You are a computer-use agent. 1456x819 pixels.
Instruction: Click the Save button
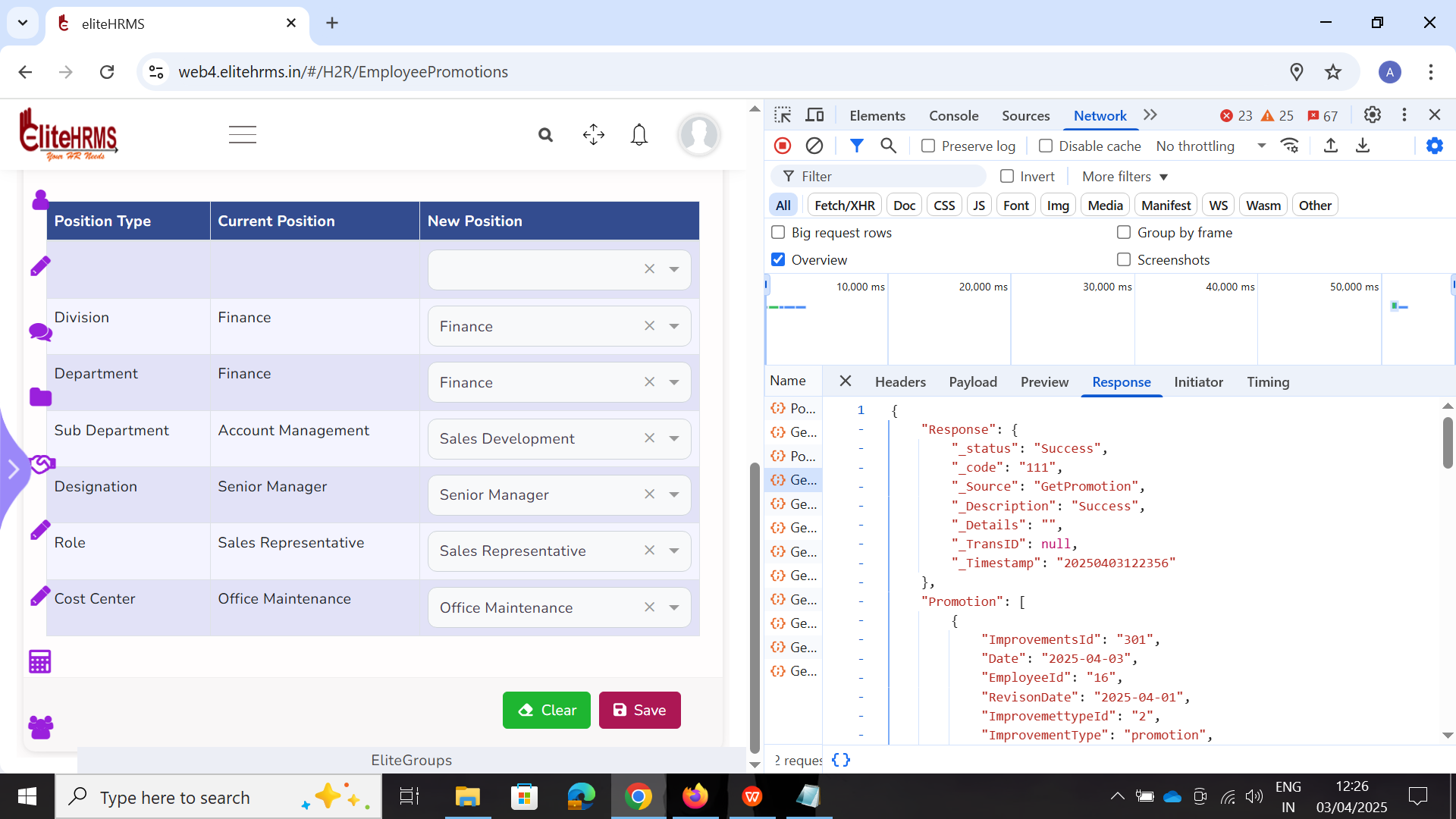click(639, 710)
